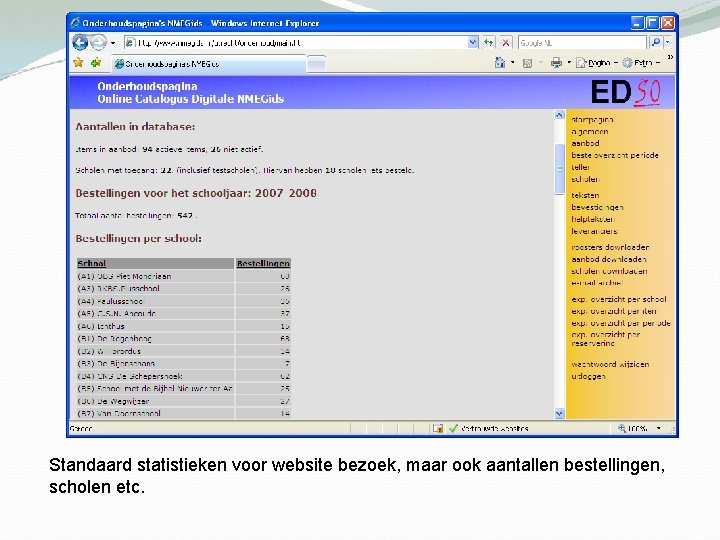Click the Print toolbar icon
720x540 pixels.
[x=556, y=62]
